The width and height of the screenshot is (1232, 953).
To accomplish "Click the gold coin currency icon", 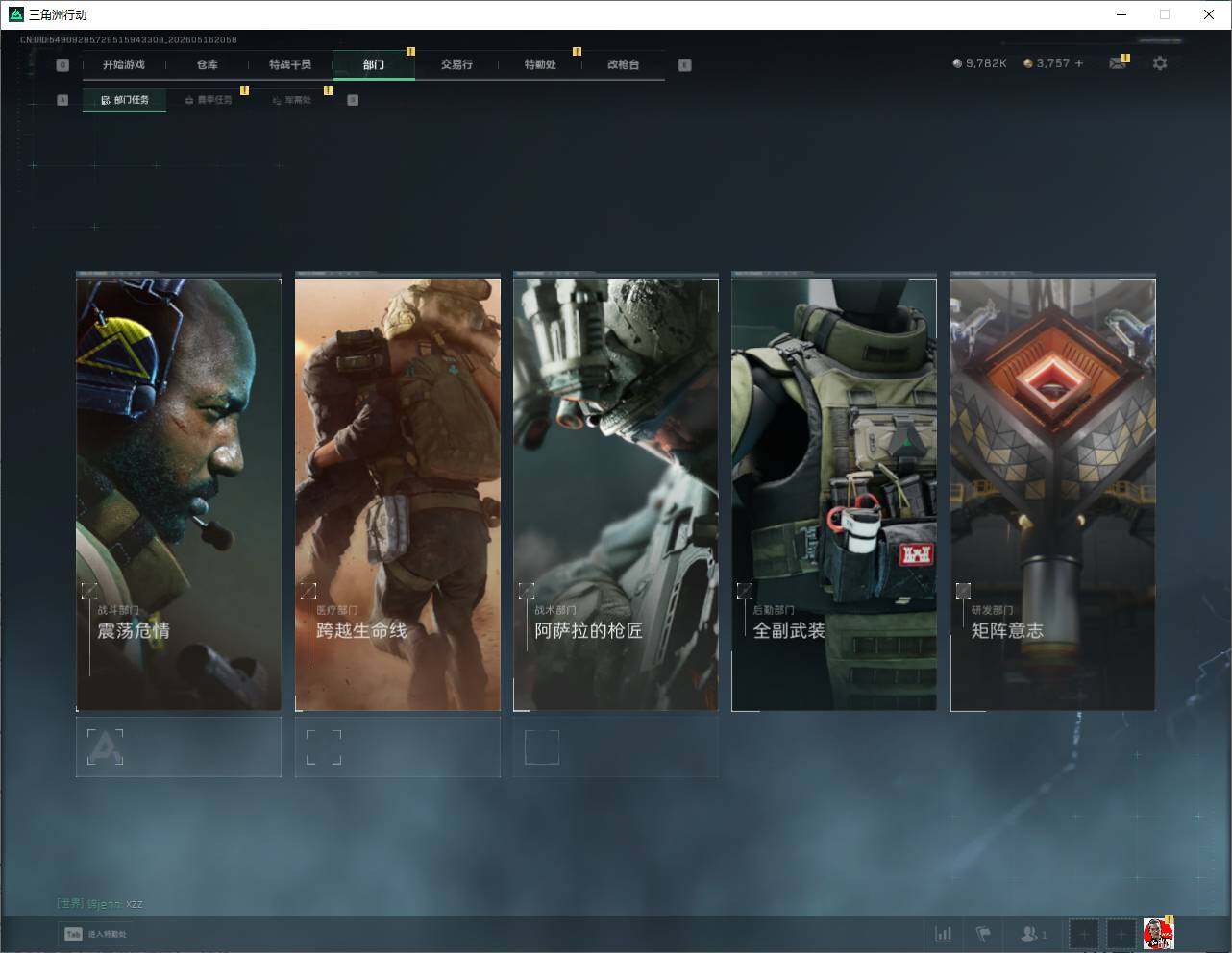I will (1027, 63).
